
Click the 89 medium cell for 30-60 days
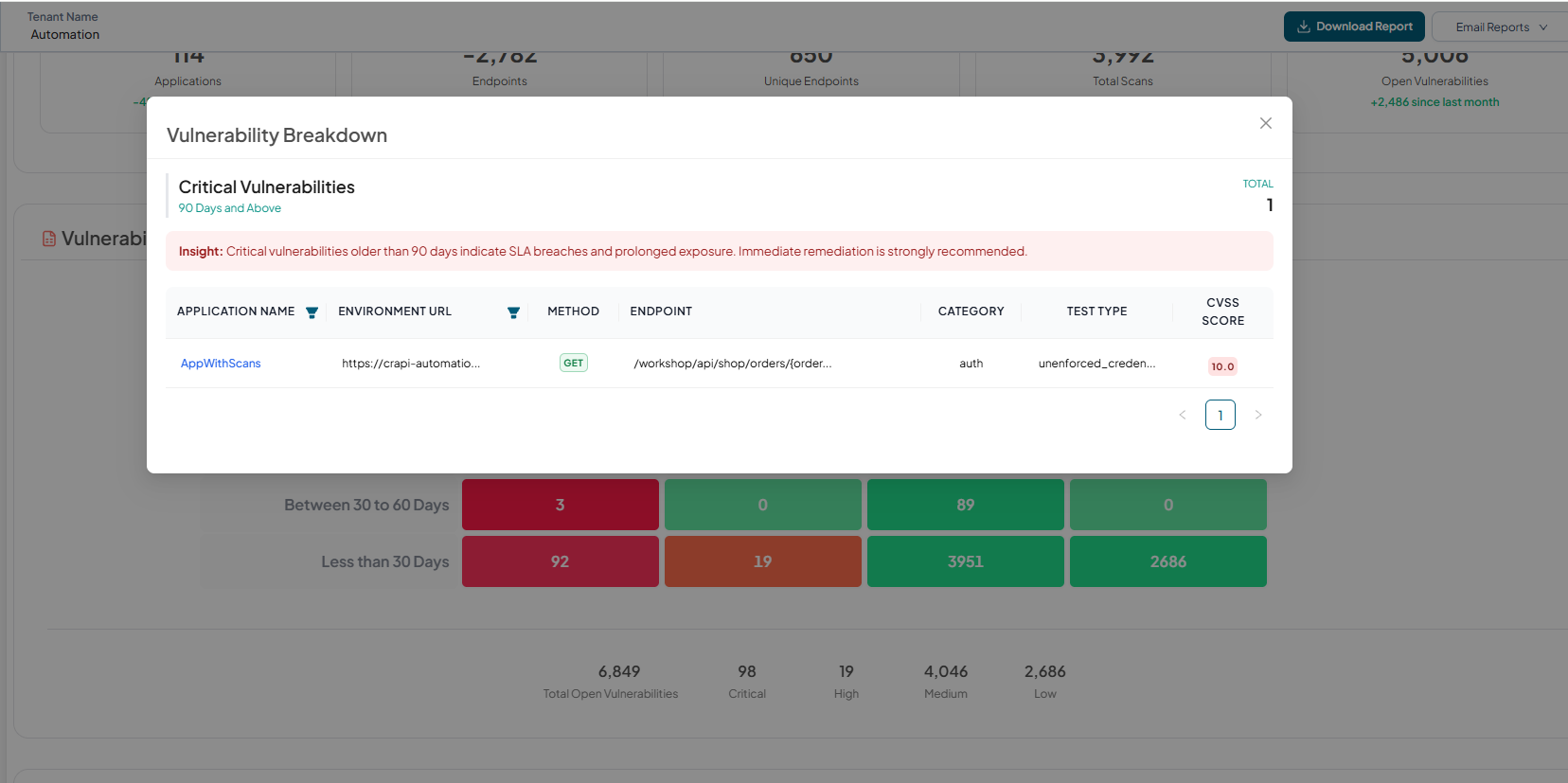click(x=966, y=505)
